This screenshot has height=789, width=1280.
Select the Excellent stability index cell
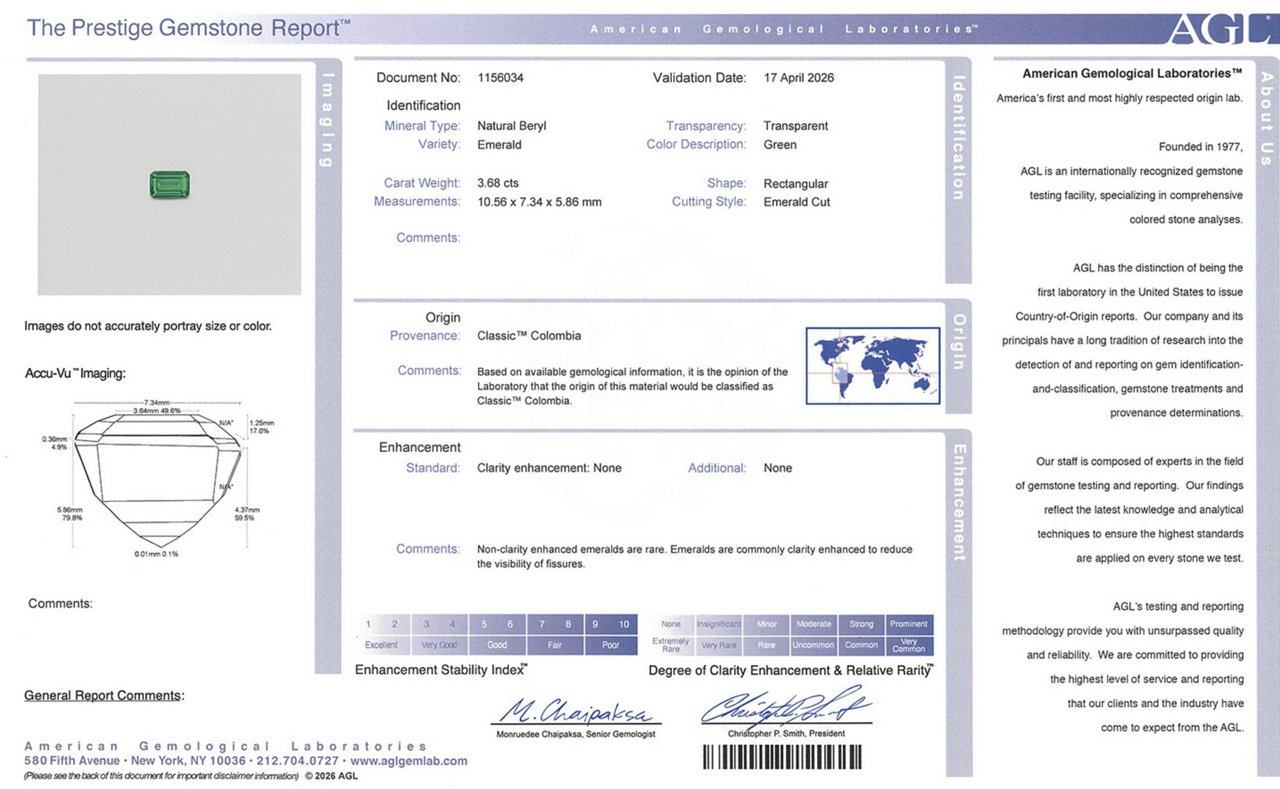pyautogui.click(x=381, y=645)
